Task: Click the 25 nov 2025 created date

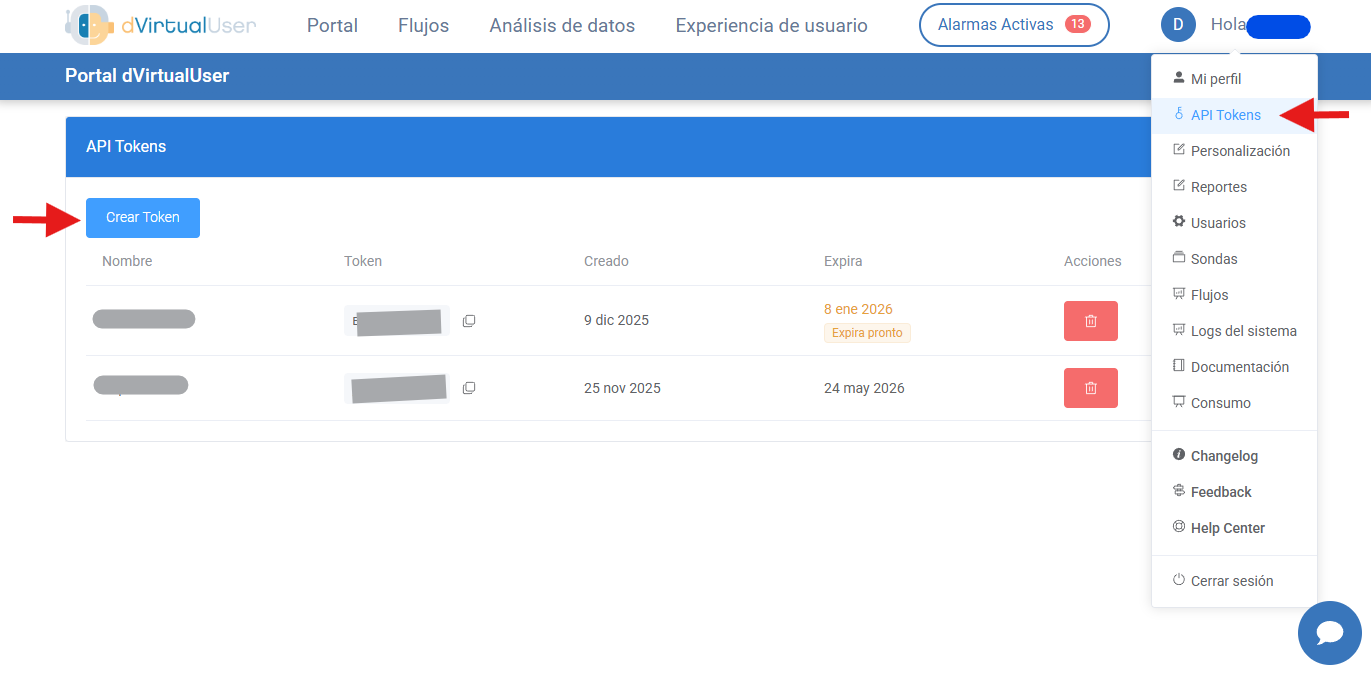Action: click(x=622, y=388)
